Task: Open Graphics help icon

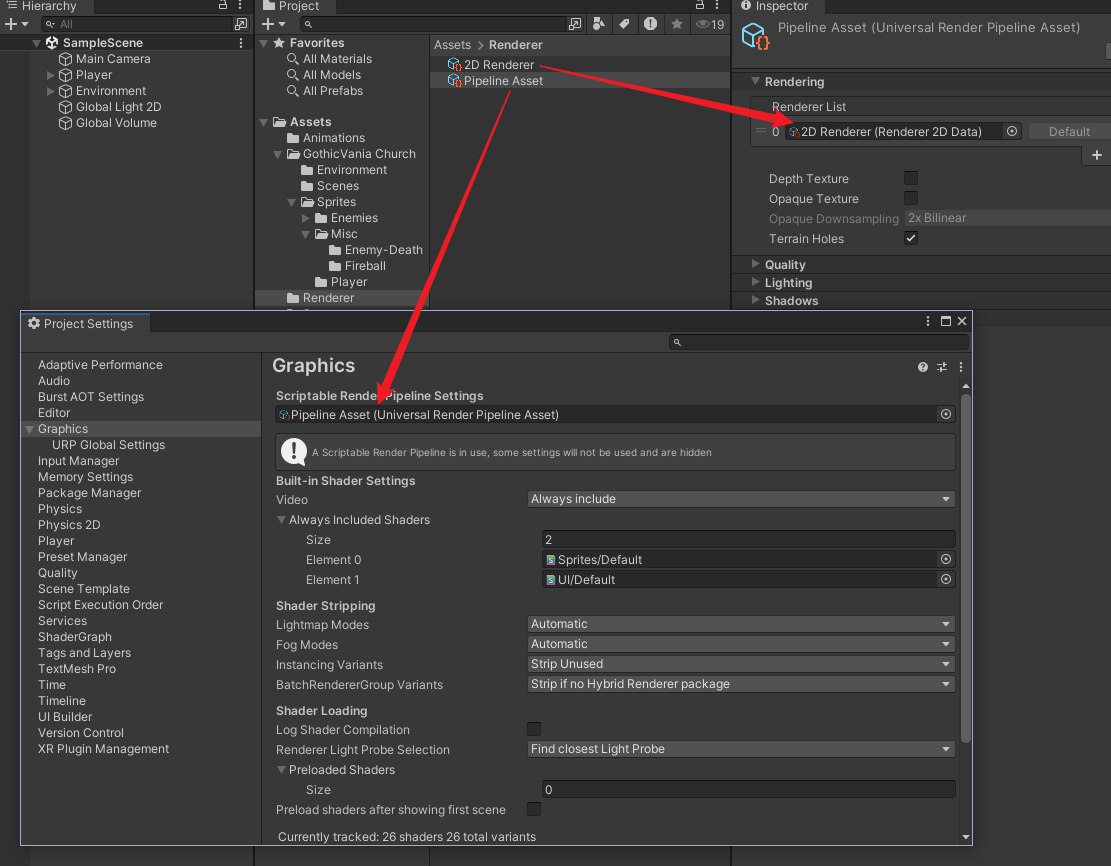Action: 923,367
